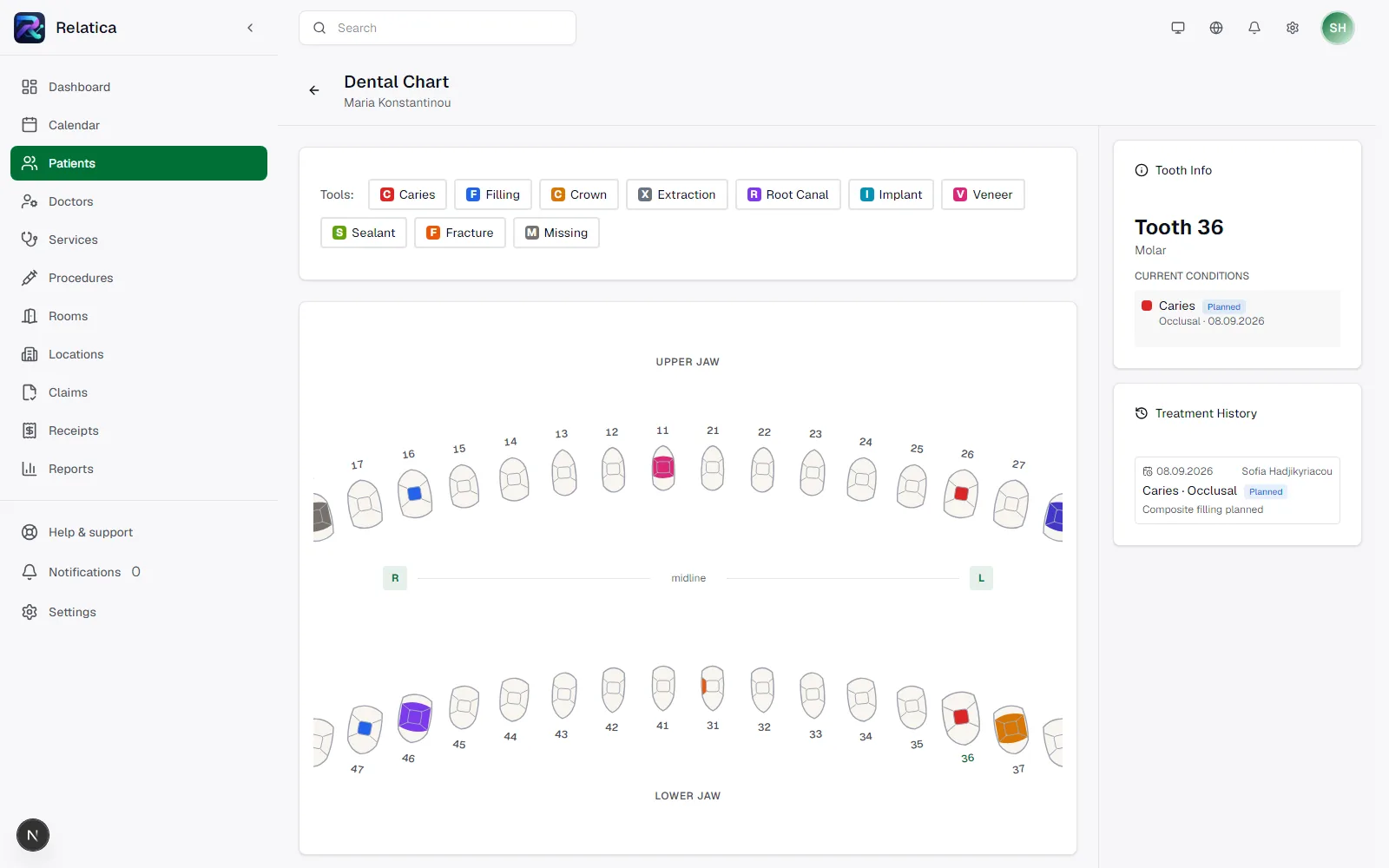Select the Root Canal tool
1389x868 pixels.
788,194
